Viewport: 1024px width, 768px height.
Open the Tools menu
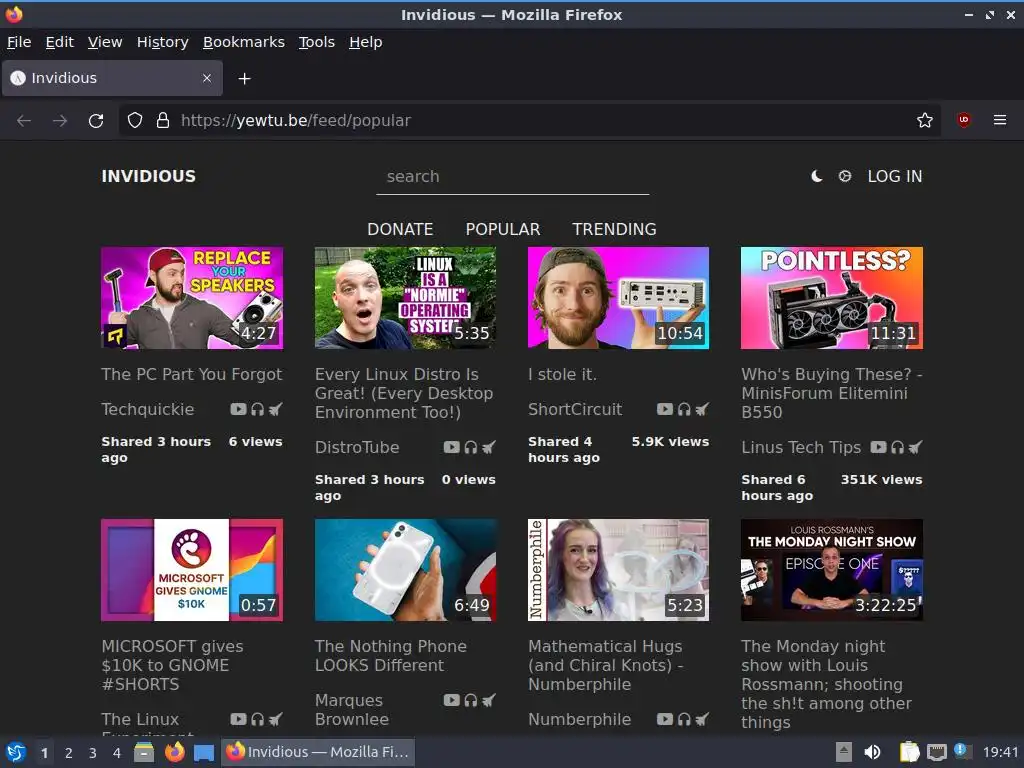[317, 42]
